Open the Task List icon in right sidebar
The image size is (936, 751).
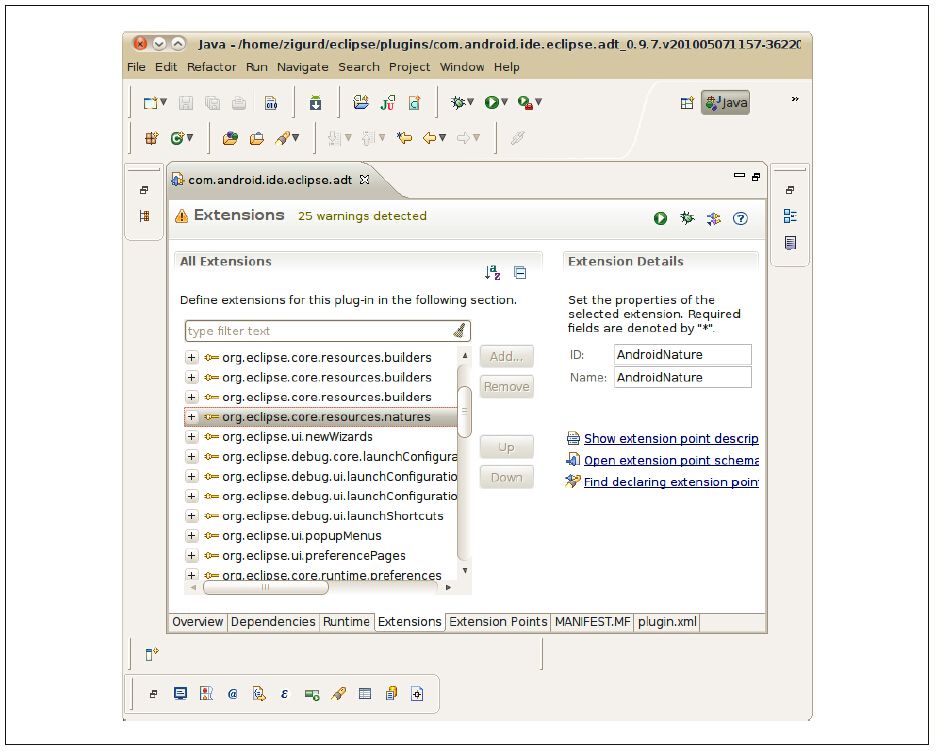[x=790, y=243]
